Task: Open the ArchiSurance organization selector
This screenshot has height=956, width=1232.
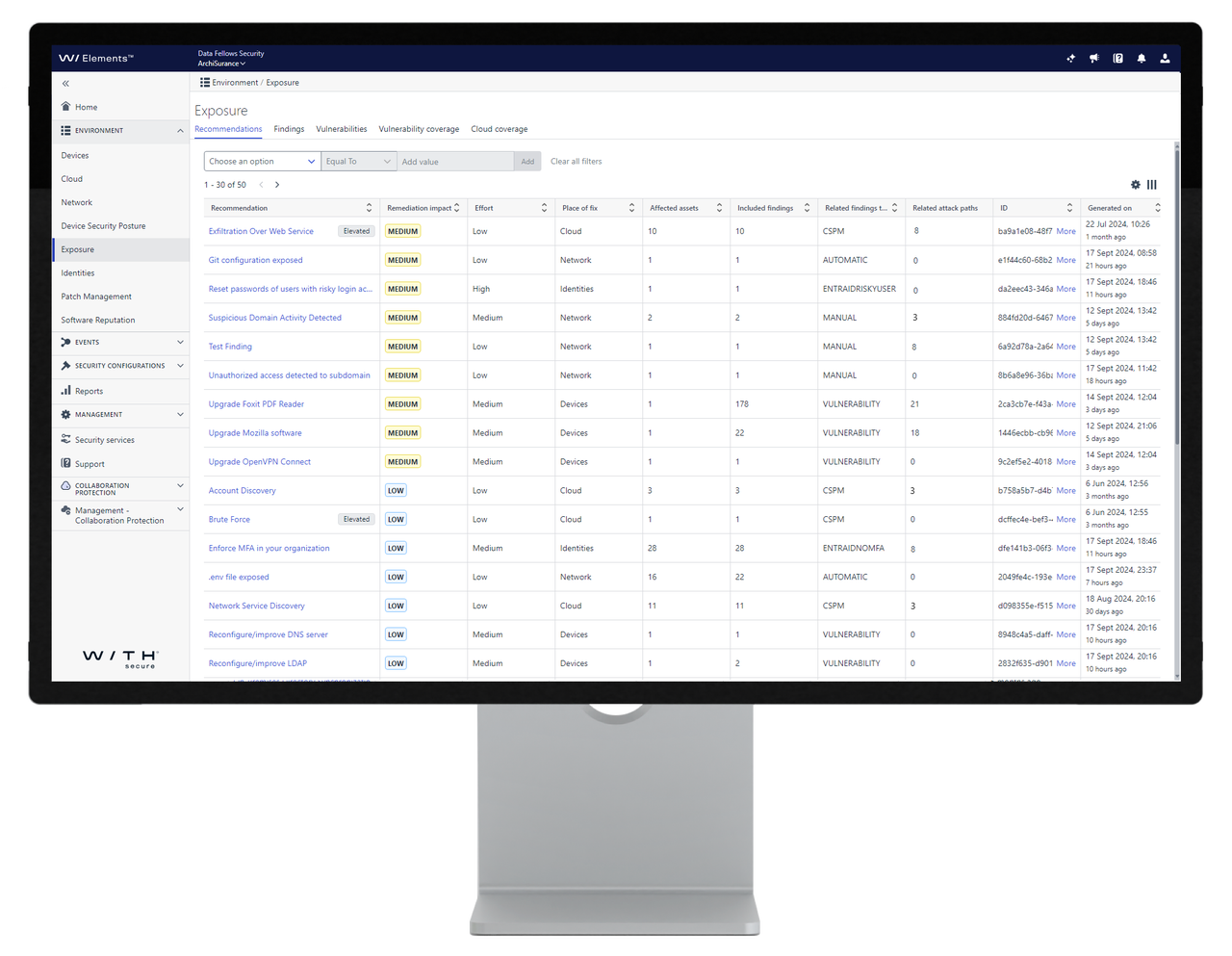Action: [x=221, y=64]
